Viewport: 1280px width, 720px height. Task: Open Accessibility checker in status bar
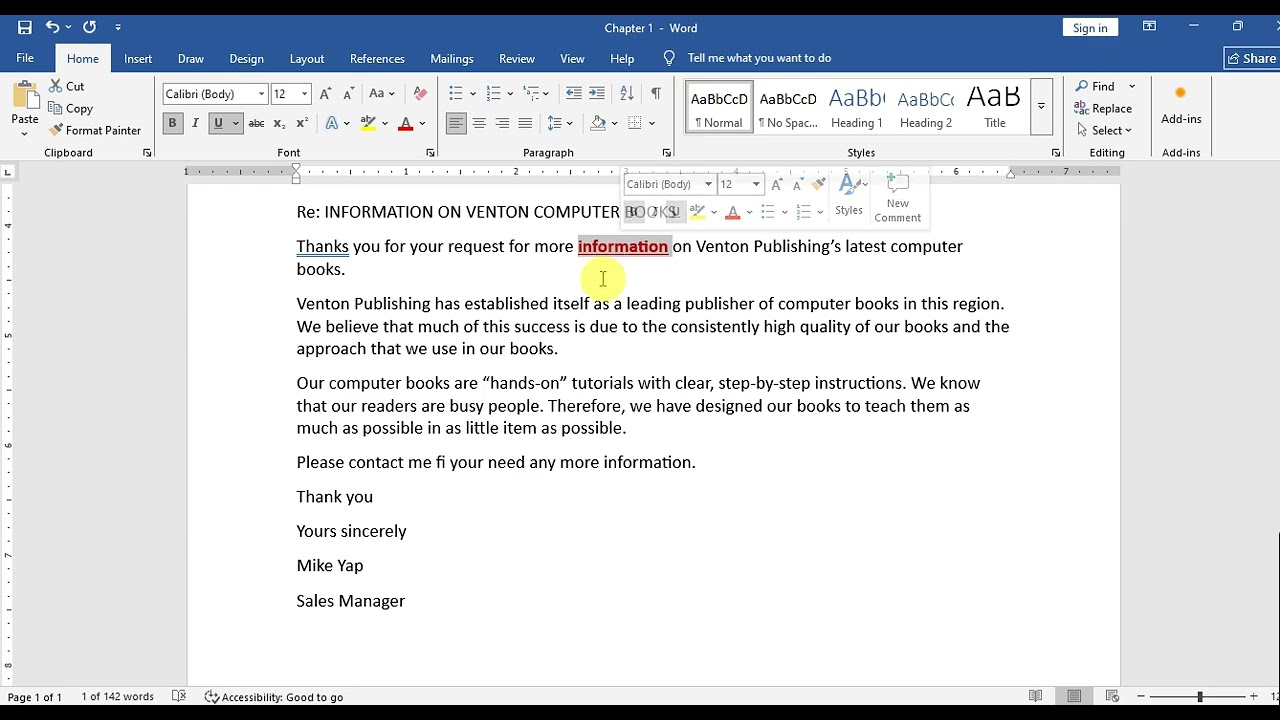[x=274, y=697]
